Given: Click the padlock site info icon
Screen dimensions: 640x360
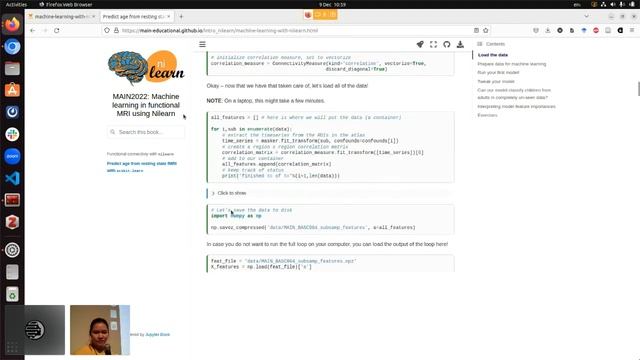Looking at the screenshot, I should coord(116,30).
